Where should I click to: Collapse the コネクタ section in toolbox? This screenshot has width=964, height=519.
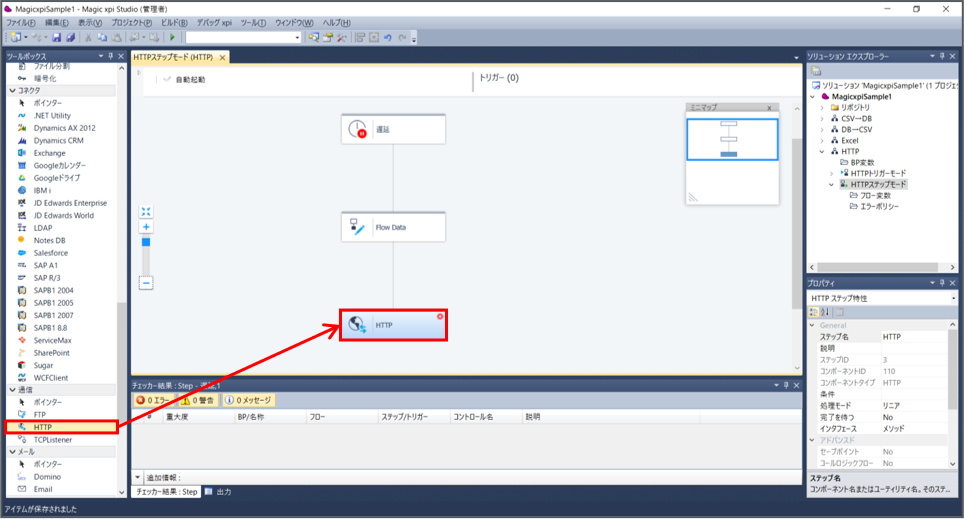(11, 90)
